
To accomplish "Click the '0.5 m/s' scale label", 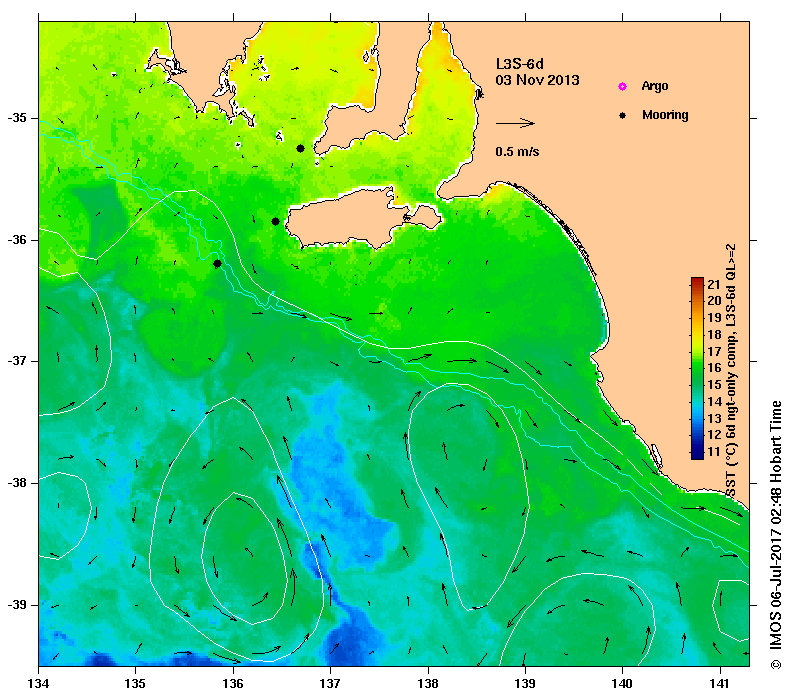I will point(517,151).
